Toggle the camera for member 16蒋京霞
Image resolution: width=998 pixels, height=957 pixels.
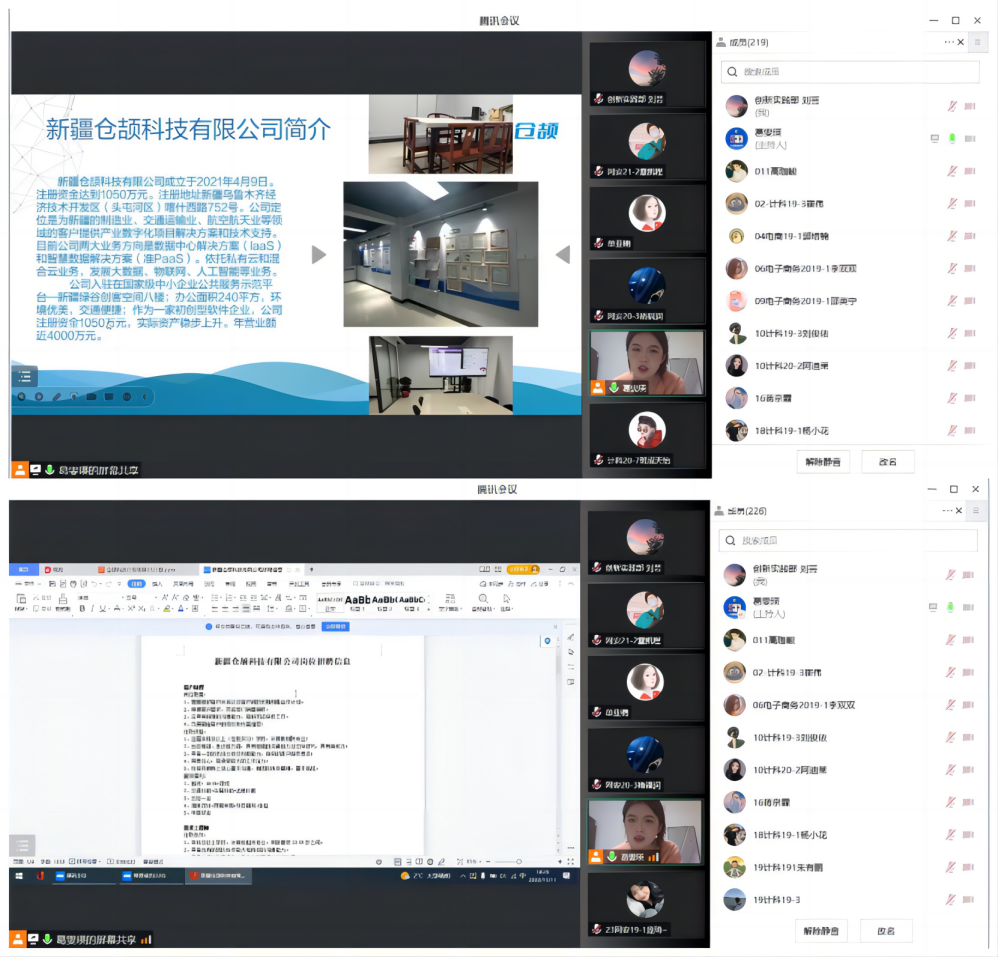click(968, 397)
